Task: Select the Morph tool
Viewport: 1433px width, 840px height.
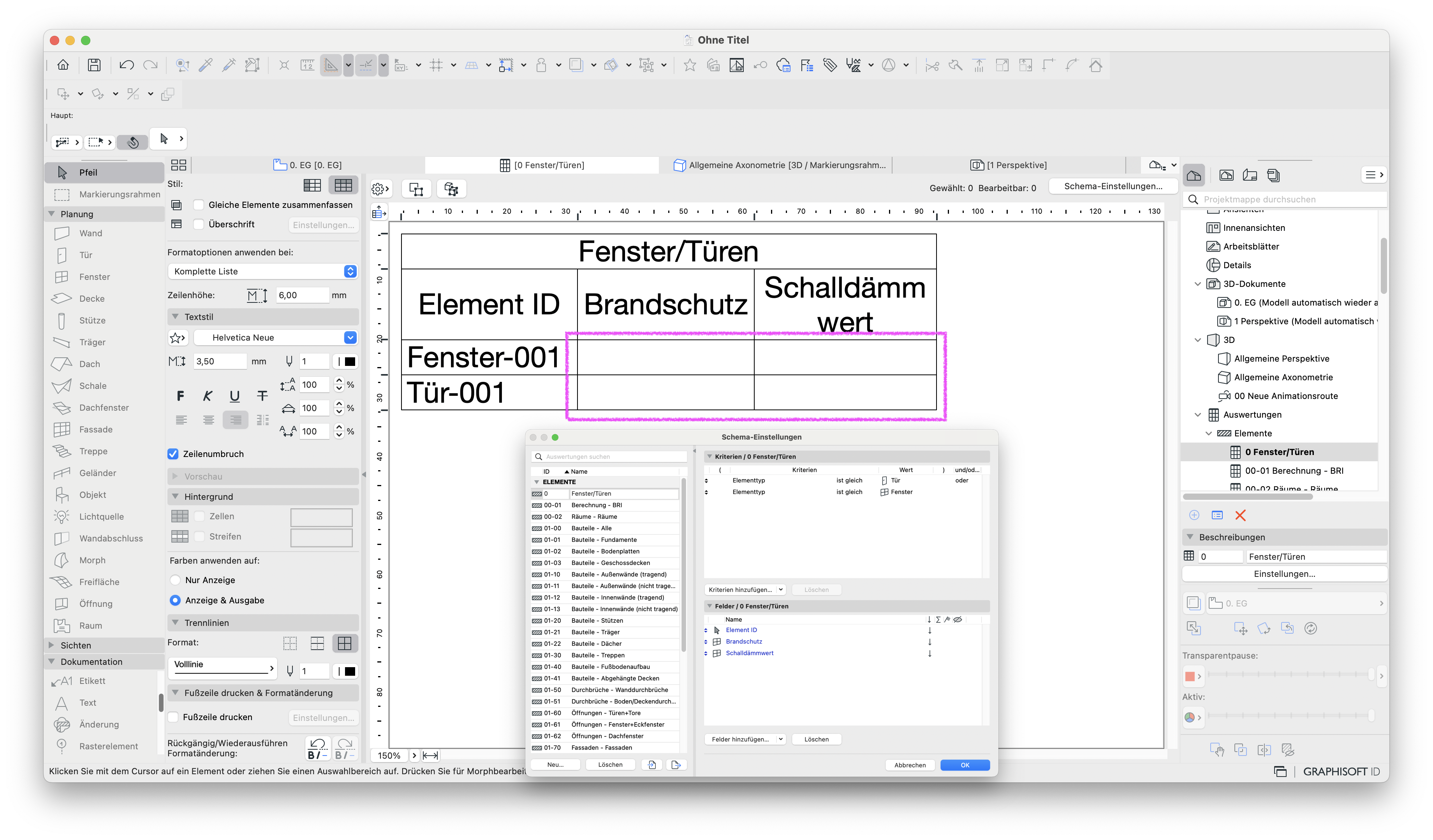Action: (x=104, y=561)
